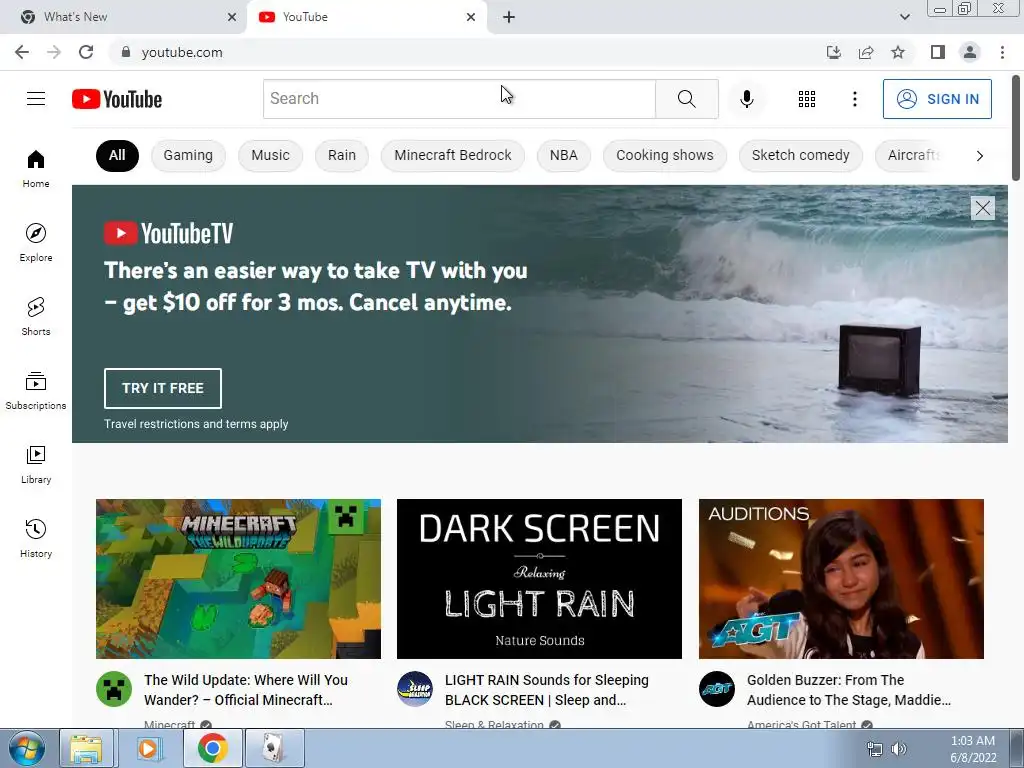Open a new browser tab
This screenshot has width=1024, height=768.
point(509,17)
